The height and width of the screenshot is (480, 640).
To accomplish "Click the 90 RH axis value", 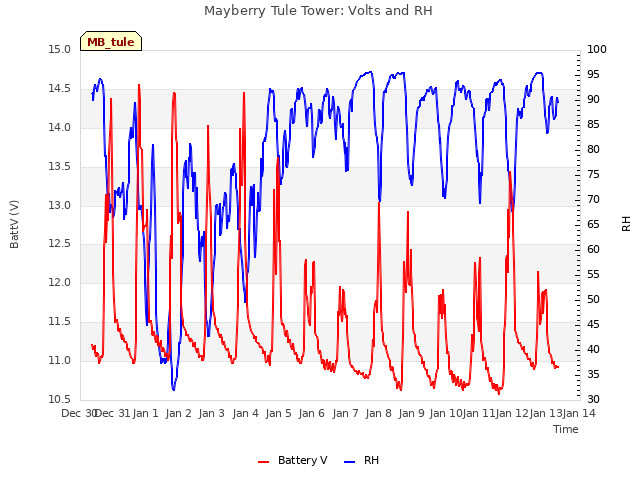I will click(x=593, y=99).
